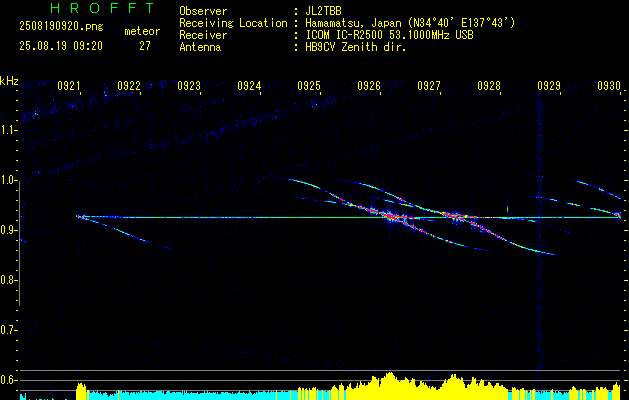Click the 1.1 frequency axis label
The width and height of the screenshot is (629, 400).
[x=8, y=130]
